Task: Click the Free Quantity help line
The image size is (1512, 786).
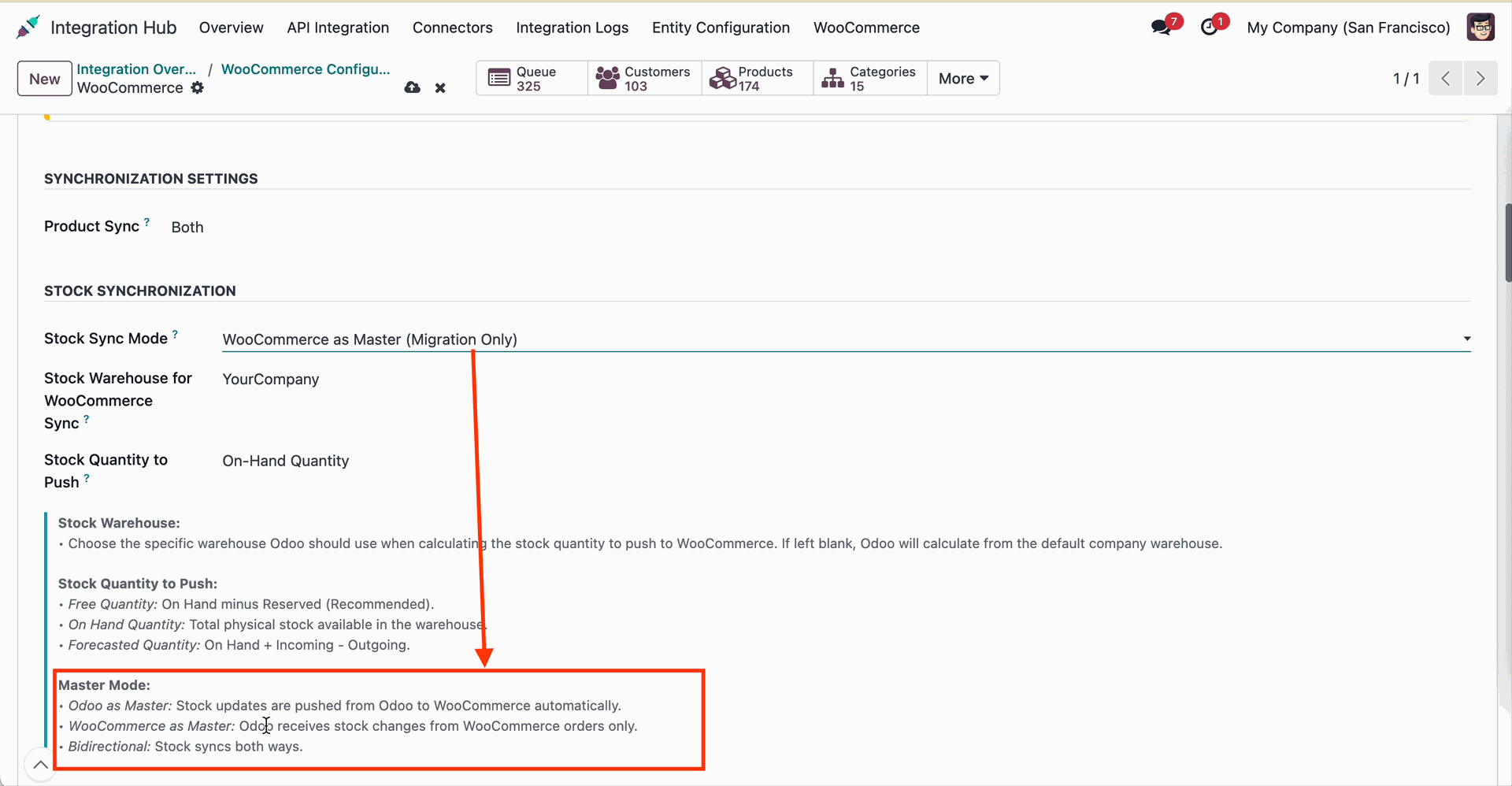Action: (x=251, y=604)
